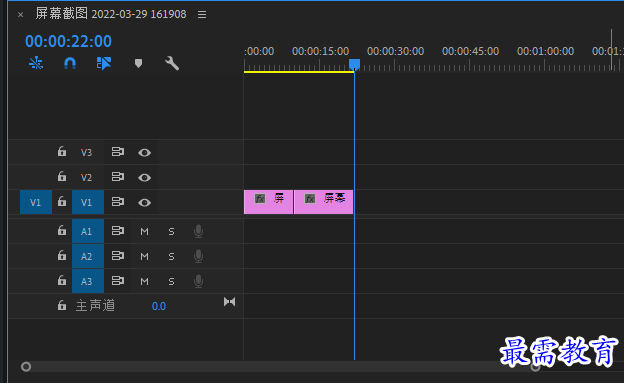Target the V3 video track
Image resolution: width=624 pixels, height=383 pixels.
(x=86, y=152)
